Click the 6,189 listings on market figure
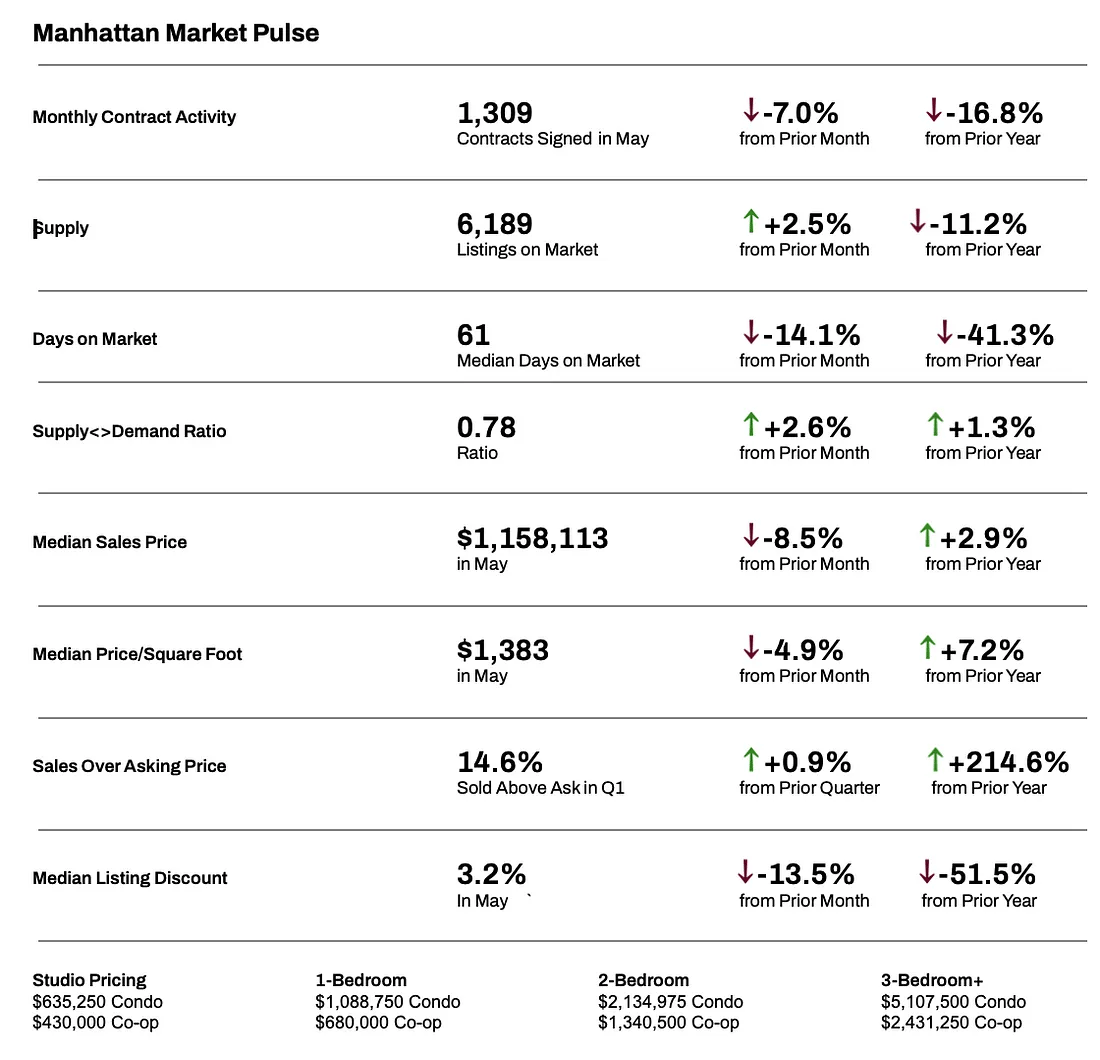This screenshot has height=1060, width=1100. pos(495,224)
